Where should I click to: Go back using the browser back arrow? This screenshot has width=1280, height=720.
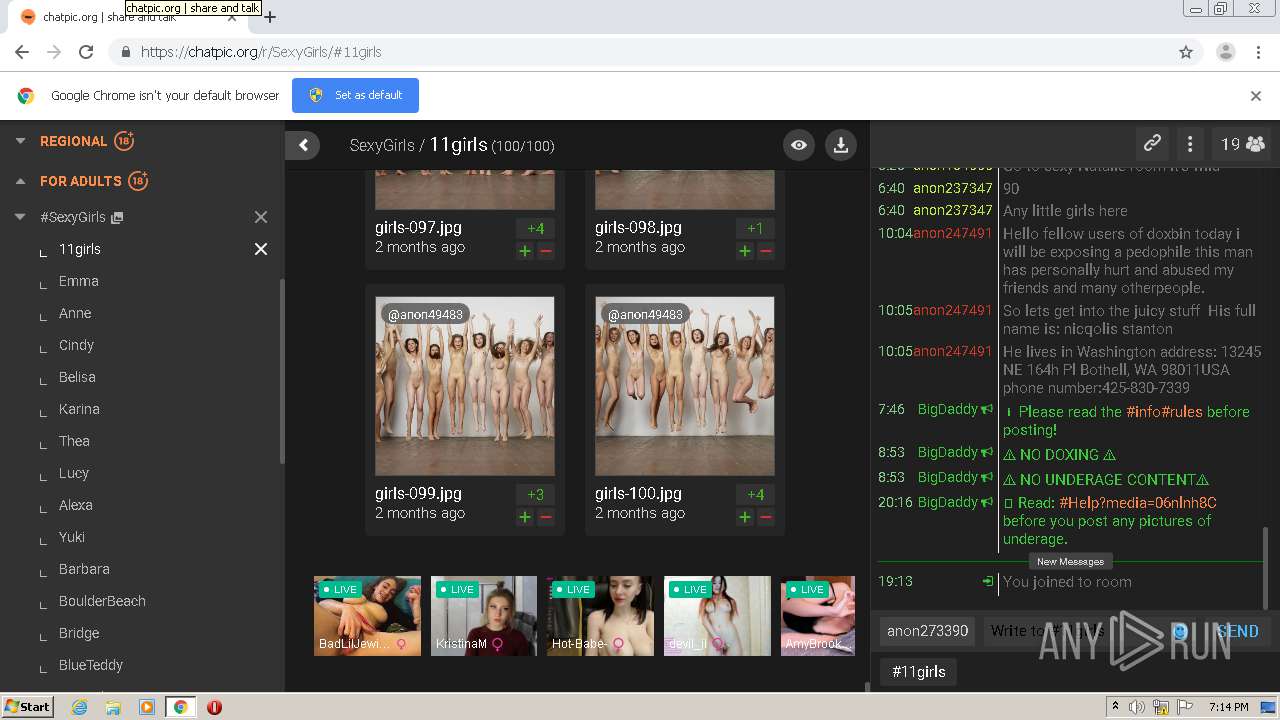coord(22,52)
